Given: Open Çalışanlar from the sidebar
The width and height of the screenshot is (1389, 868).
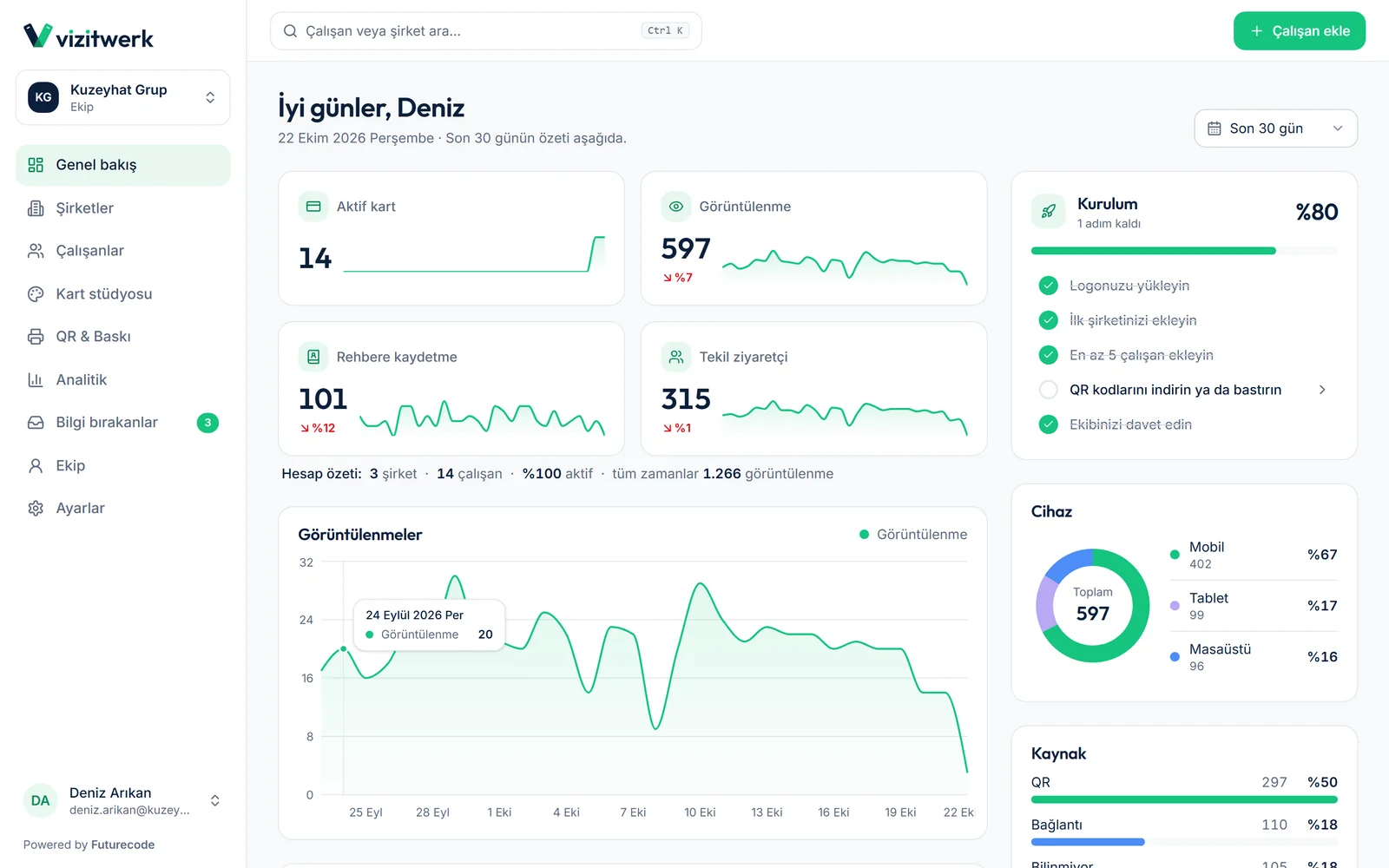Looking at the screenshot, I should (122, 251).
